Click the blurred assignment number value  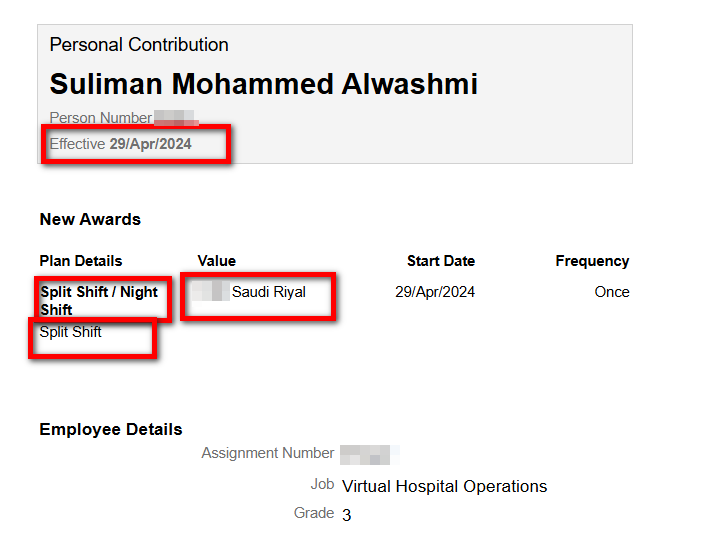pyautogui.click(x=370, y=454)
